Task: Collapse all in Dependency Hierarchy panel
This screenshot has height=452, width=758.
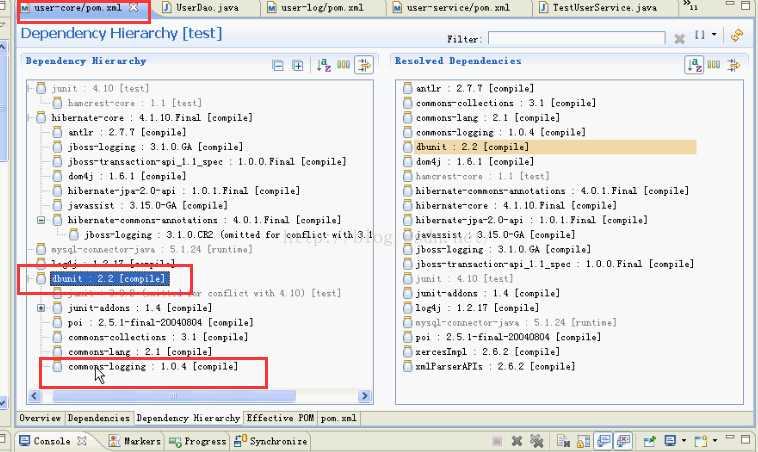Action: point(278,65)
